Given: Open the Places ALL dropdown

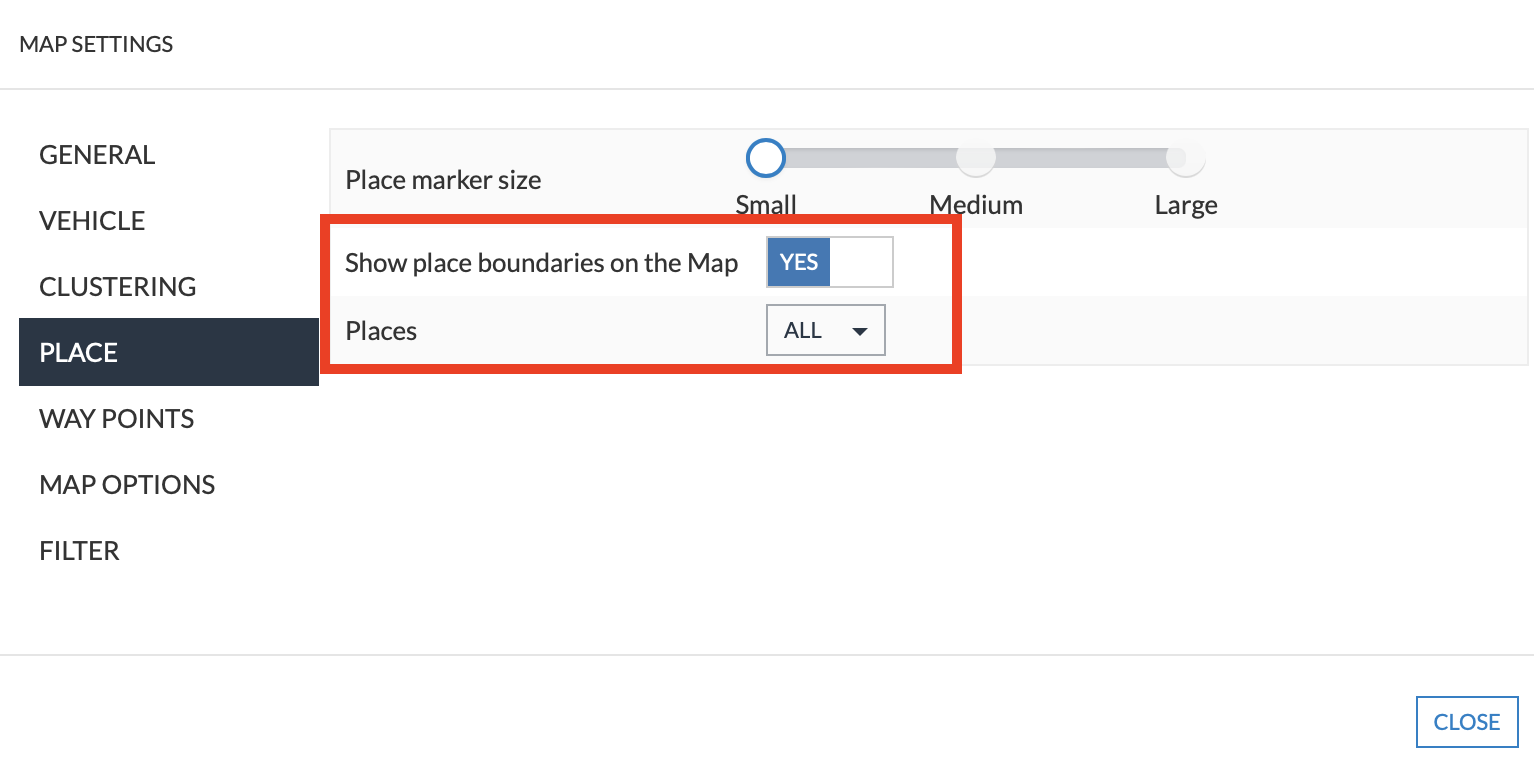Looking at the screenshot, I should tap(826, 330).
